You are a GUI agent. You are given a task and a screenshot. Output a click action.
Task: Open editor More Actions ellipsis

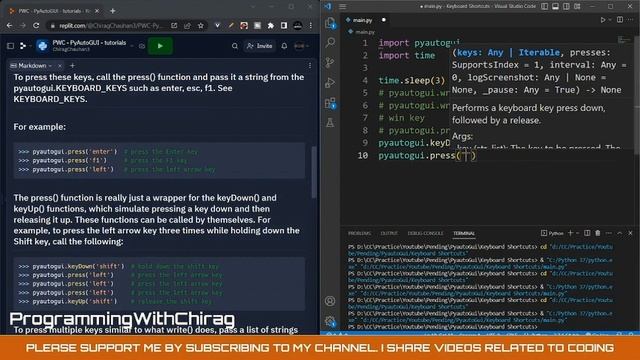[x=631, y=20]
